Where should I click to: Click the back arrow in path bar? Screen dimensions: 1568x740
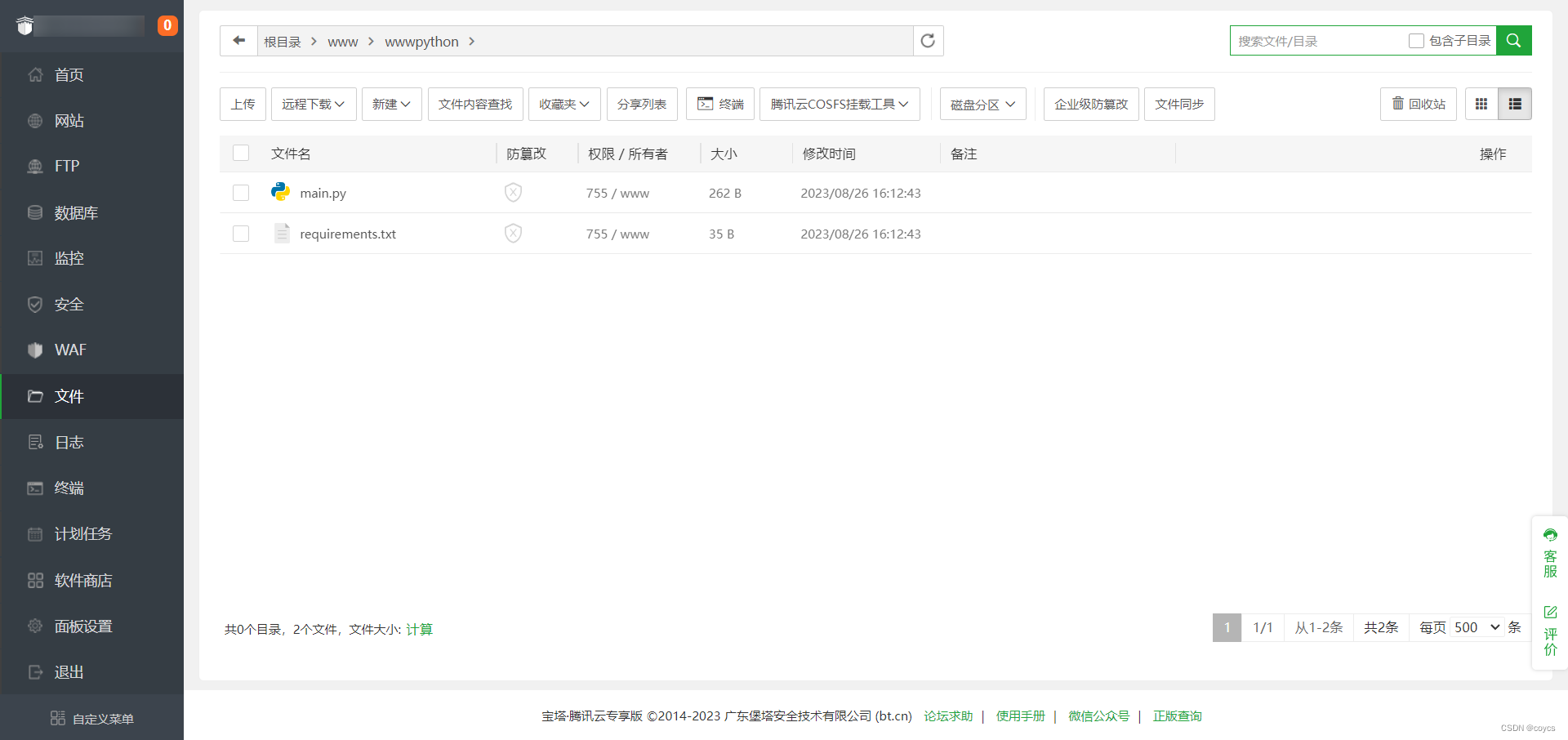click(238, 41)
